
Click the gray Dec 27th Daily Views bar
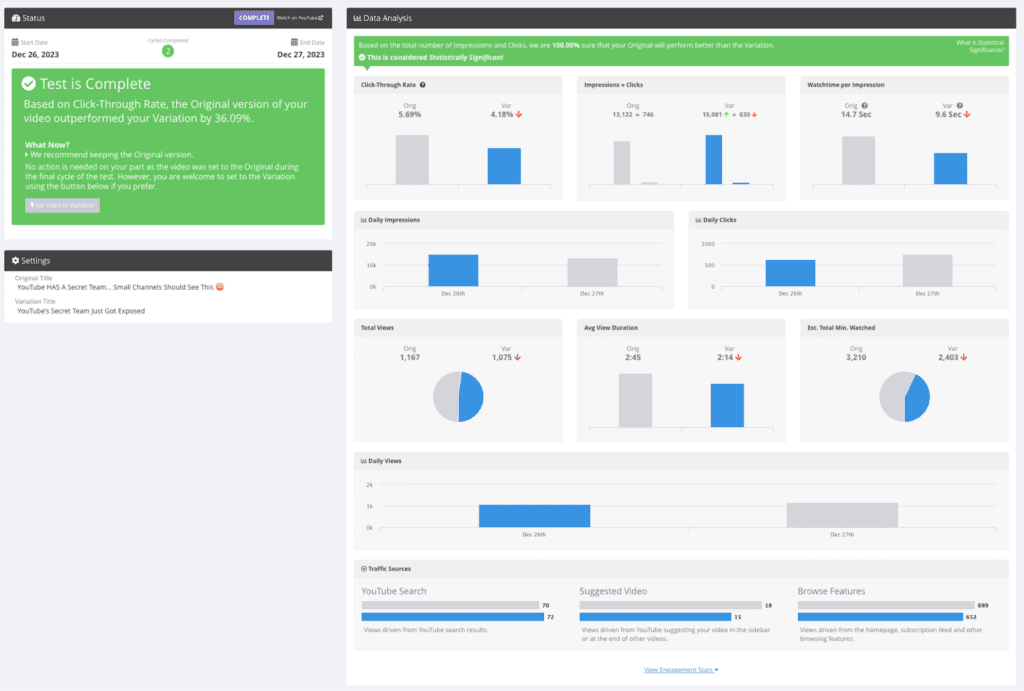842,515
